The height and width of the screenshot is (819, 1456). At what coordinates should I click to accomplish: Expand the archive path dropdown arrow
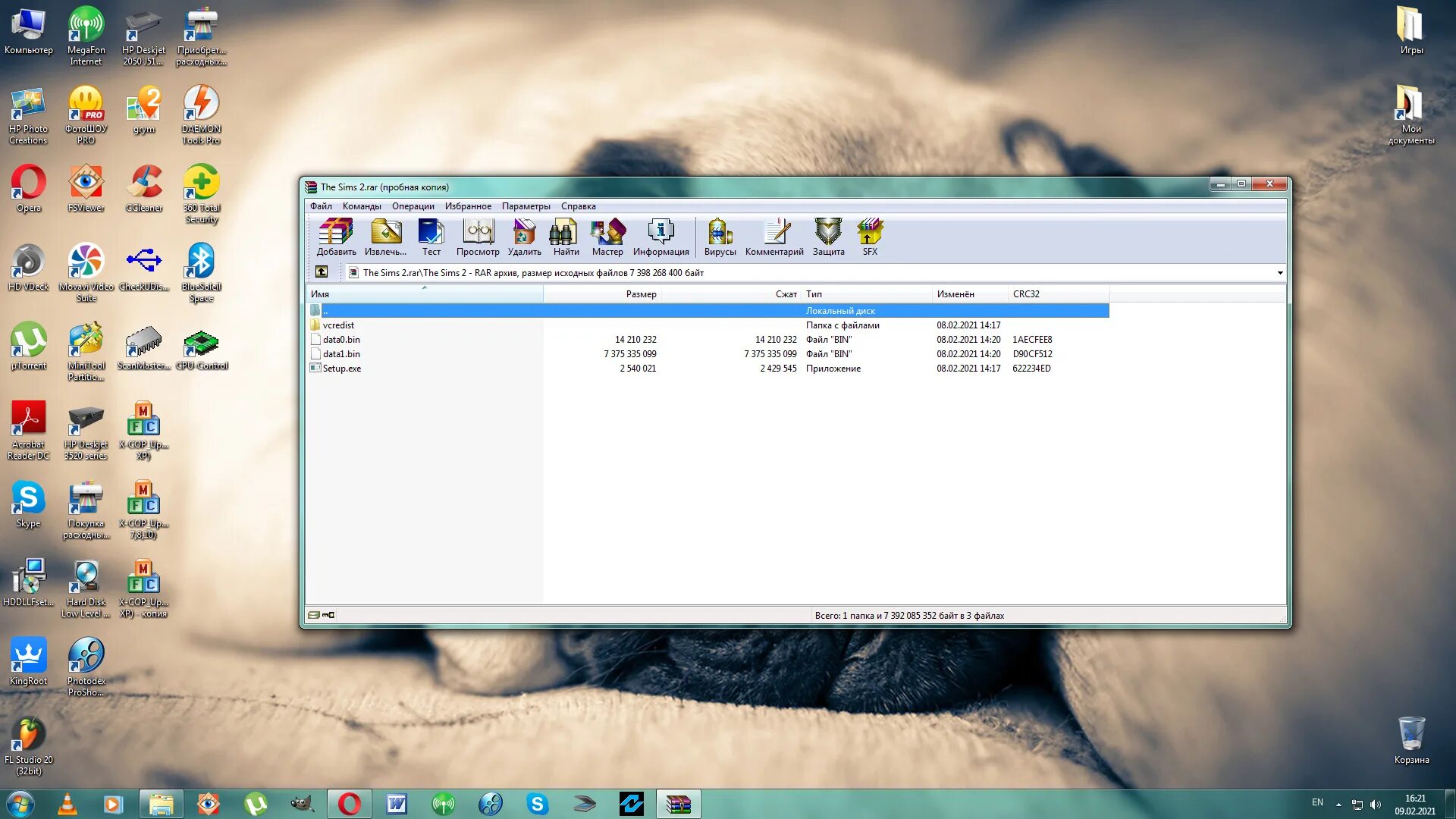(1279, 273)
